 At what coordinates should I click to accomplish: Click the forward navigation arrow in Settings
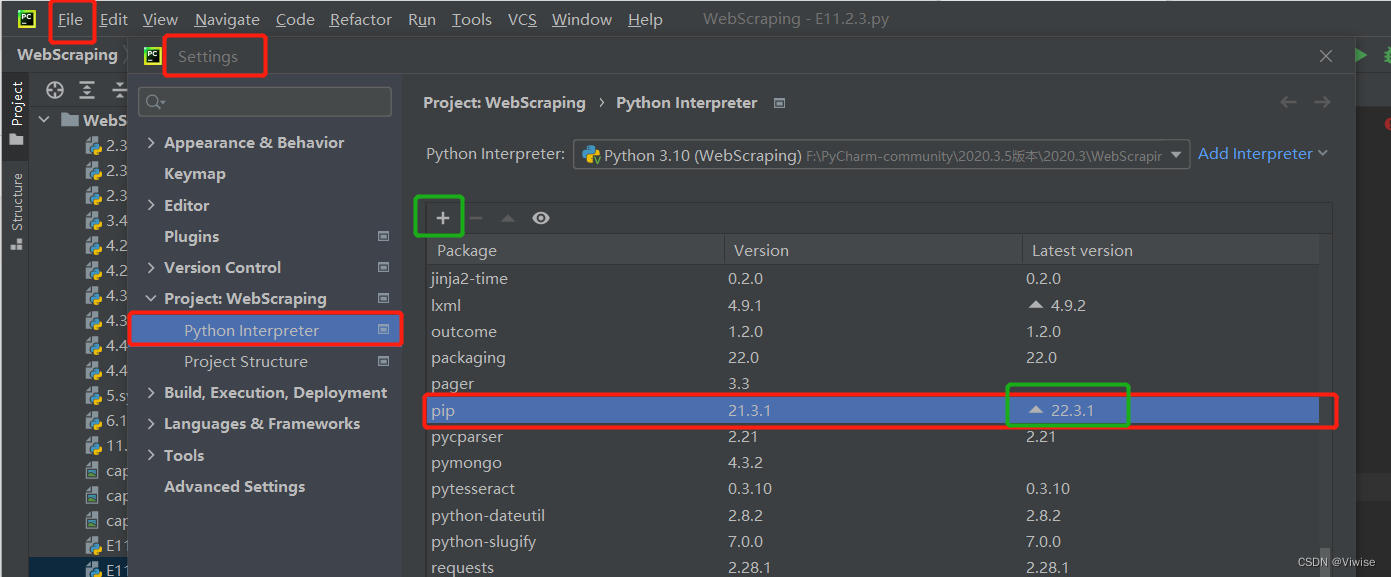[1322, 102]
